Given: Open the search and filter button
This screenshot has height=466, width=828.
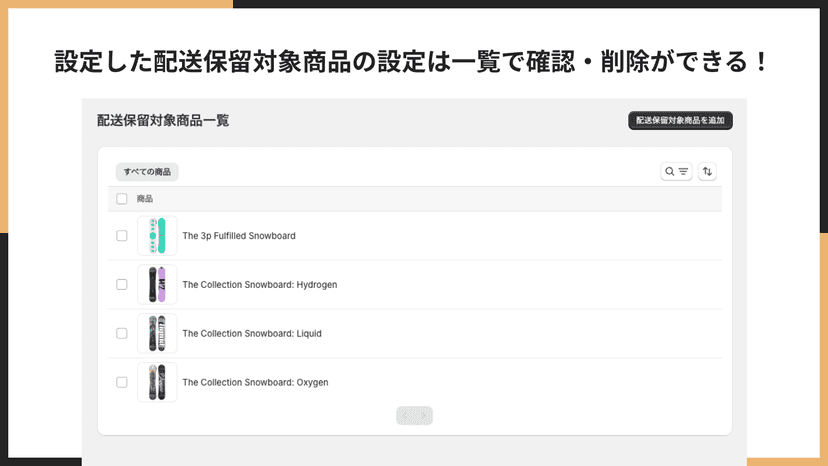Looking at the screenshot, I should (x=676, y=171).
